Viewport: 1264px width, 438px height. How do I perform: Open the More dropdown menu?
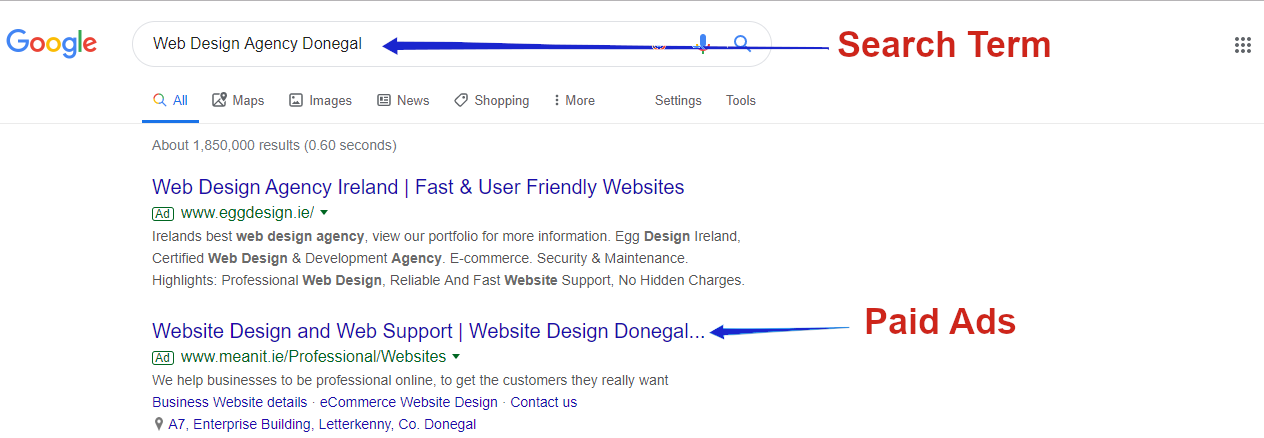[x=574, y=100]
